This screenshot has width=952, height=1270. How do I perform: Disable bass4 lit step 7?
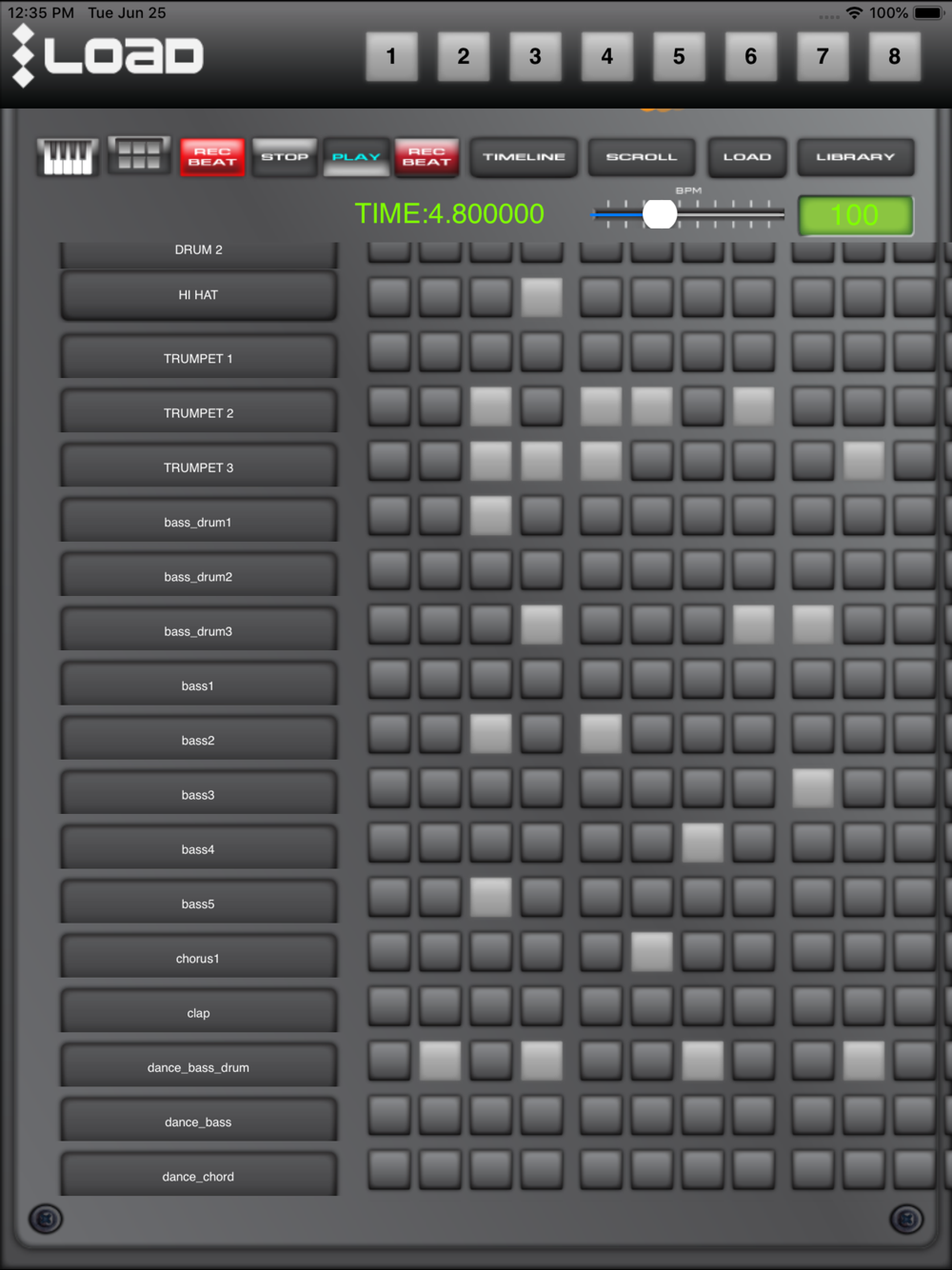703,843
